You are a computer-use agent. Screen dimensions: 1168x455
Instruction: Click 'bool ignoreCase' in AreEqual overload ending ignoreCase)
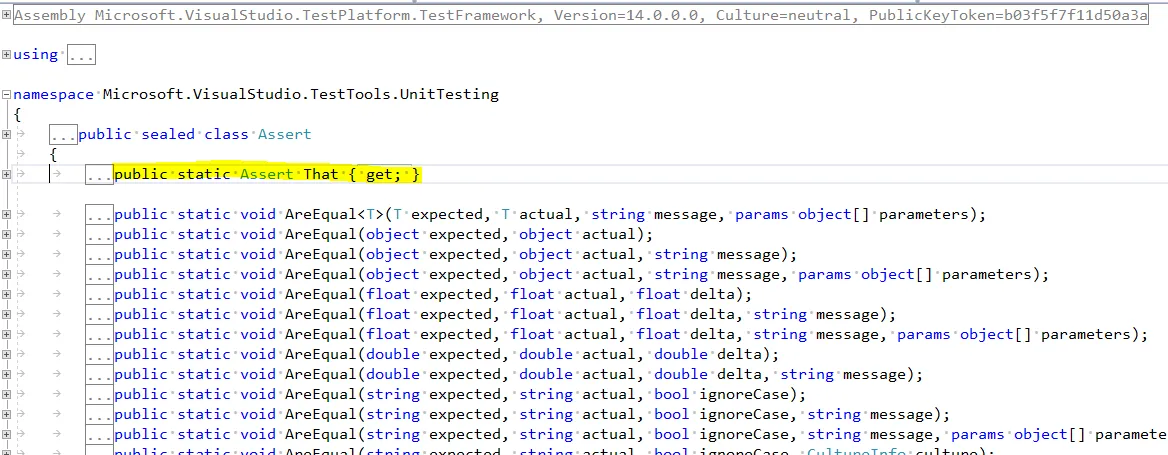click(721, 395)
